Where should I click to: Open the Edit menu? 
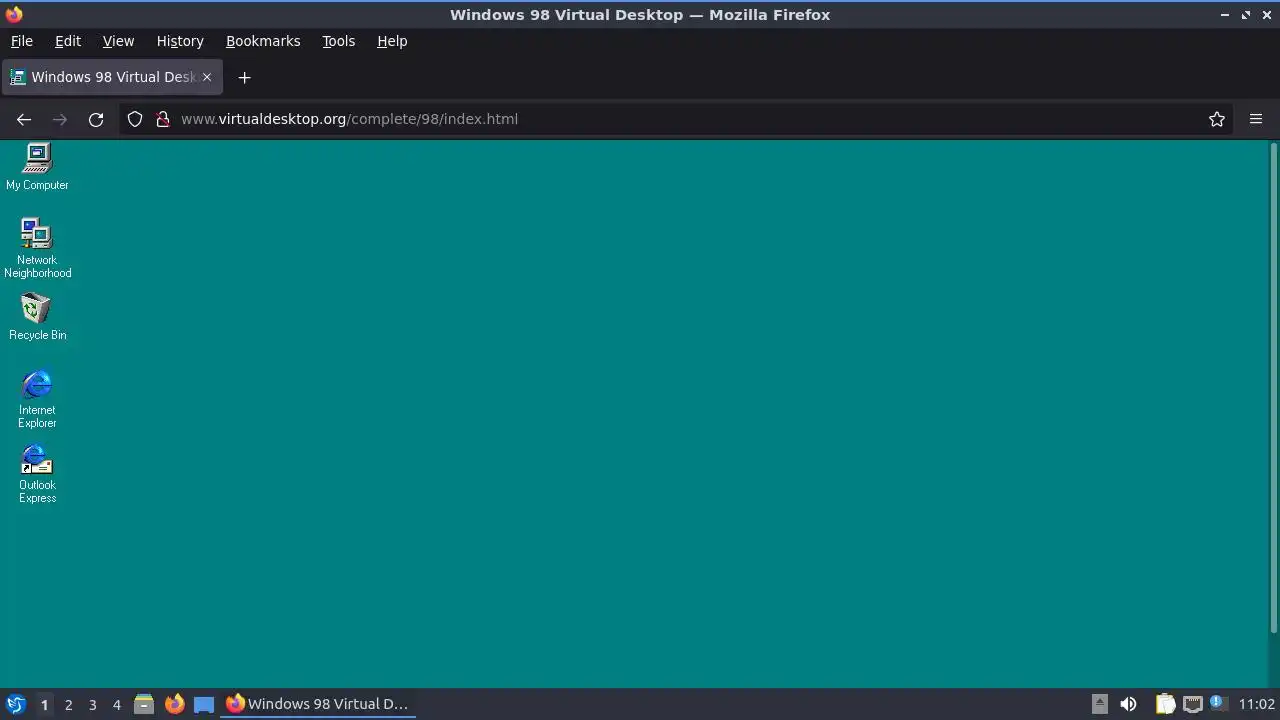coord(68,41)
